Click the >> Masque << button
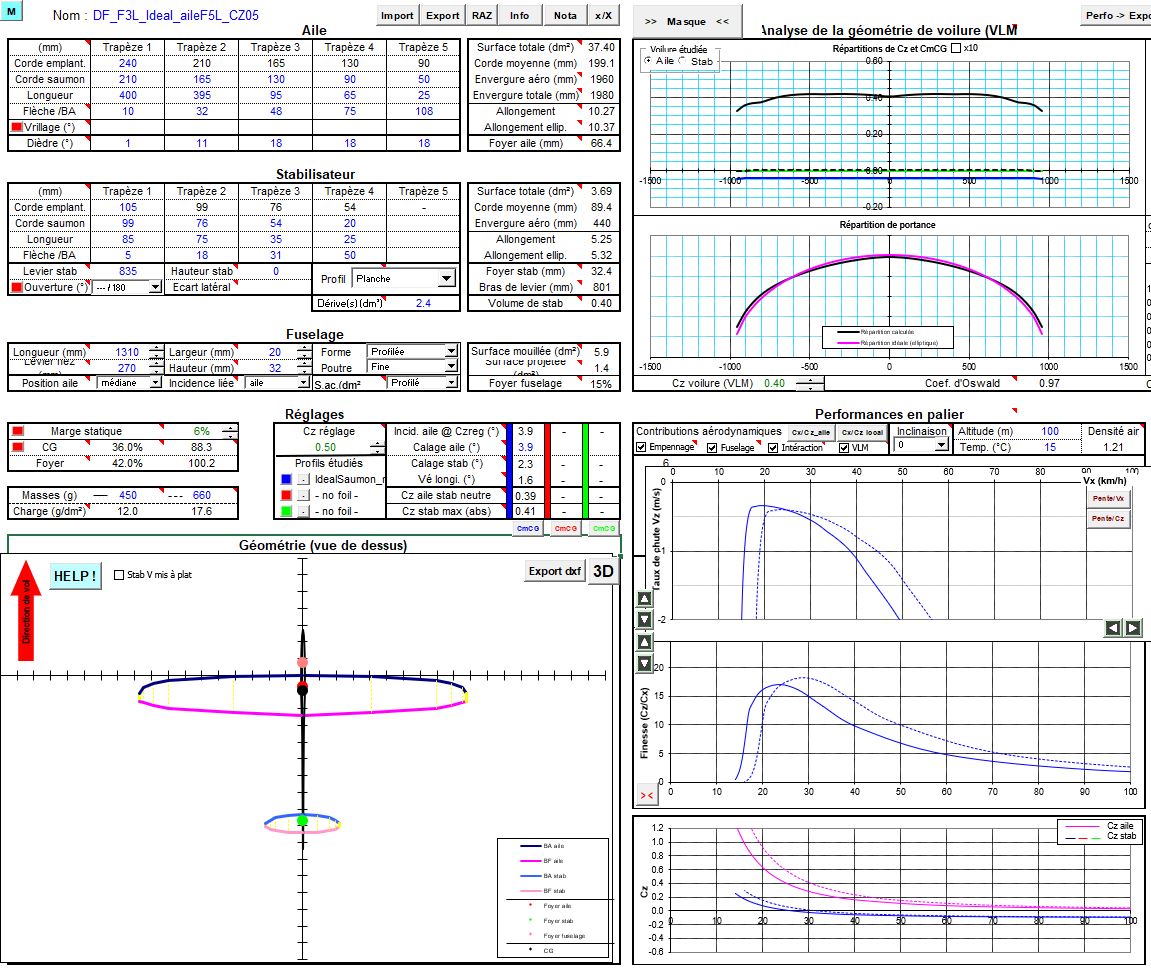This screenshot has height=969, width=1151. (687, 21)
